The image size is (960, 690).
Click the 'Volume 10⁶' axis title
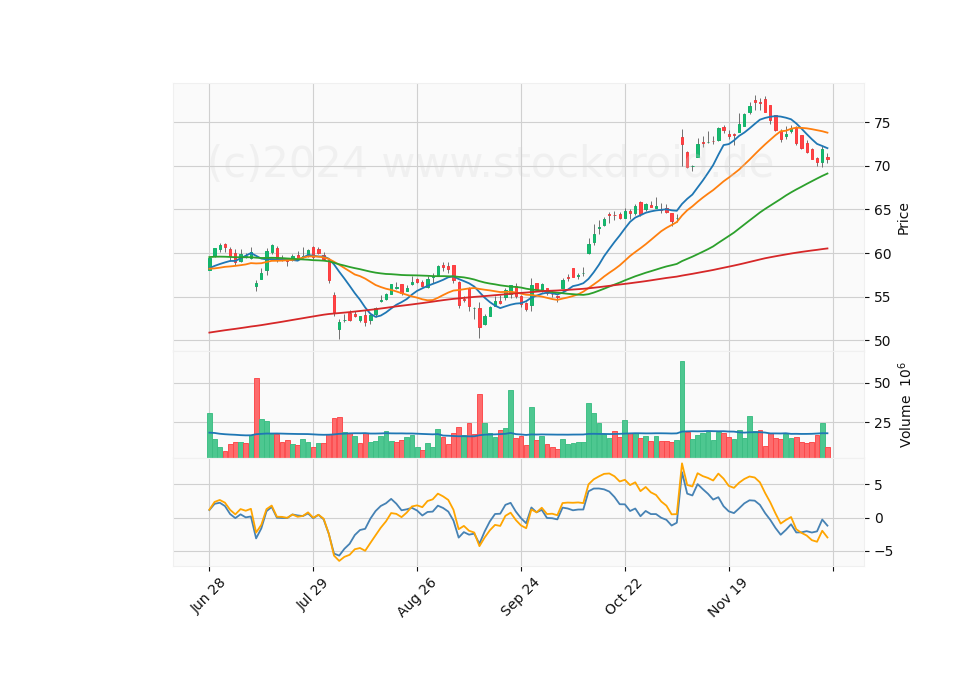coord(904,405)
